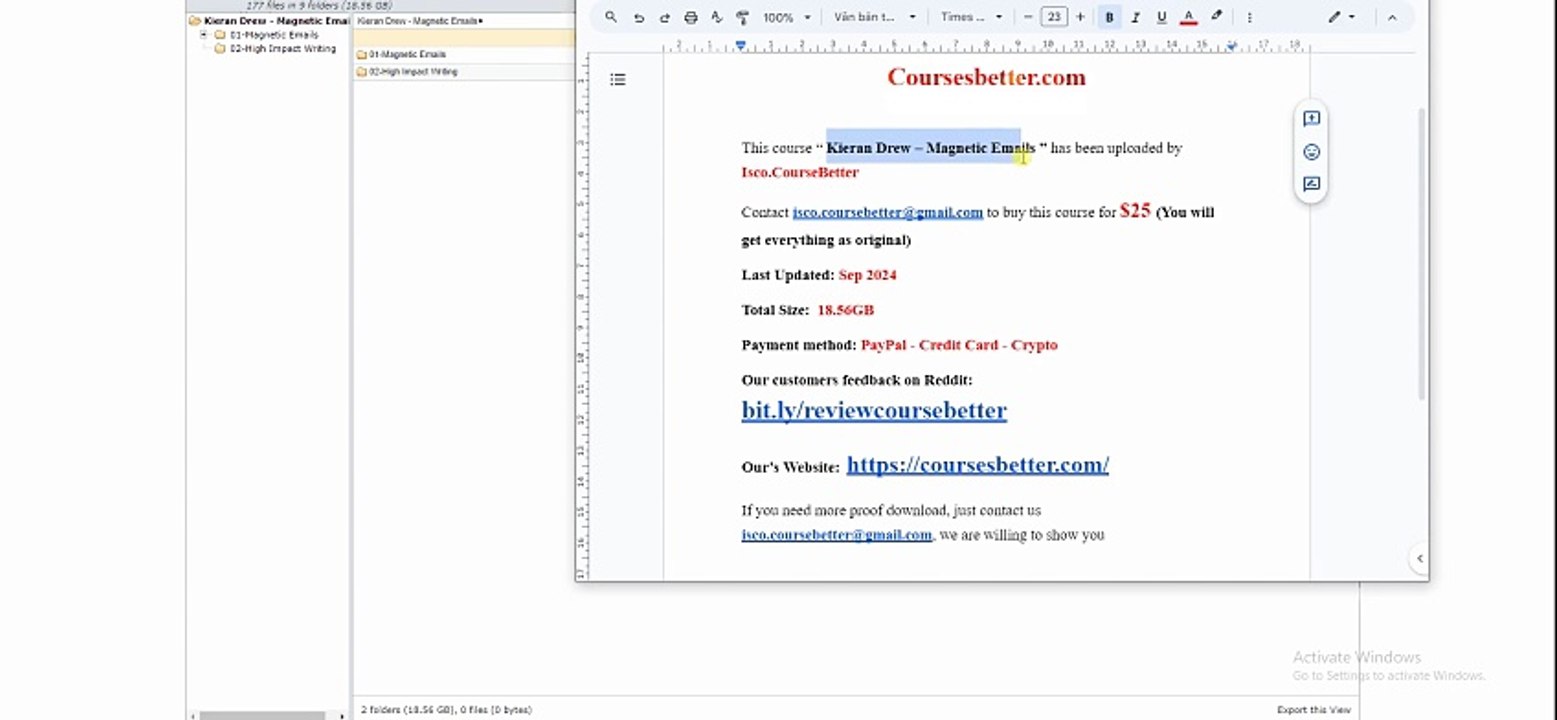The width and height of the screenshot is (1557, 720).
Task: Open the three-dot more options menu
Action: click(1249, 17)
